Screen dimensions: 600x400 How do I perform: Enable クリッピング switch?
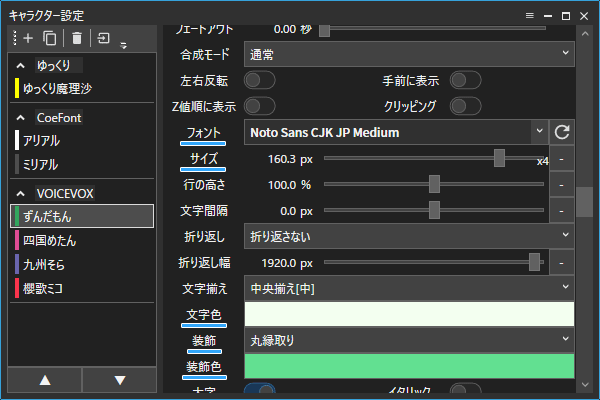click(x=465, y=106)
